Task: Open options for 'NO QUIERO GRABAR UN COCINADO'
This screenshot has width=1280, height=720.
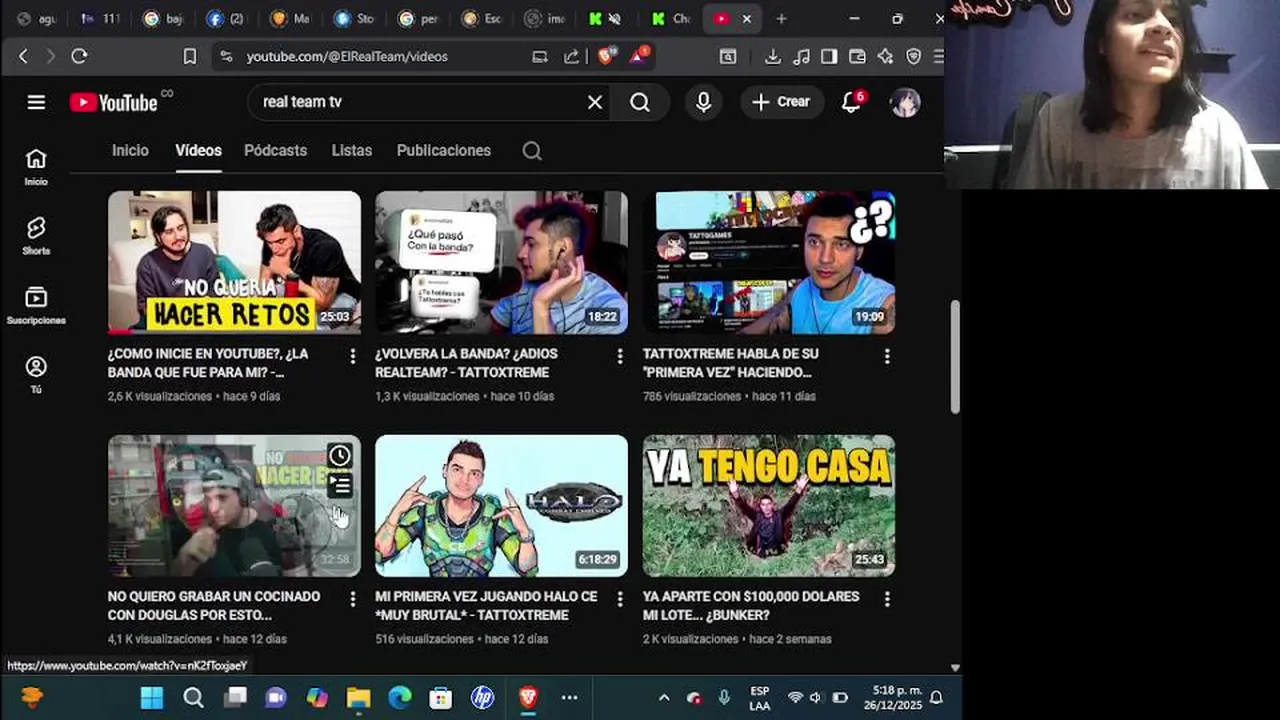Action: pos(352,599)
